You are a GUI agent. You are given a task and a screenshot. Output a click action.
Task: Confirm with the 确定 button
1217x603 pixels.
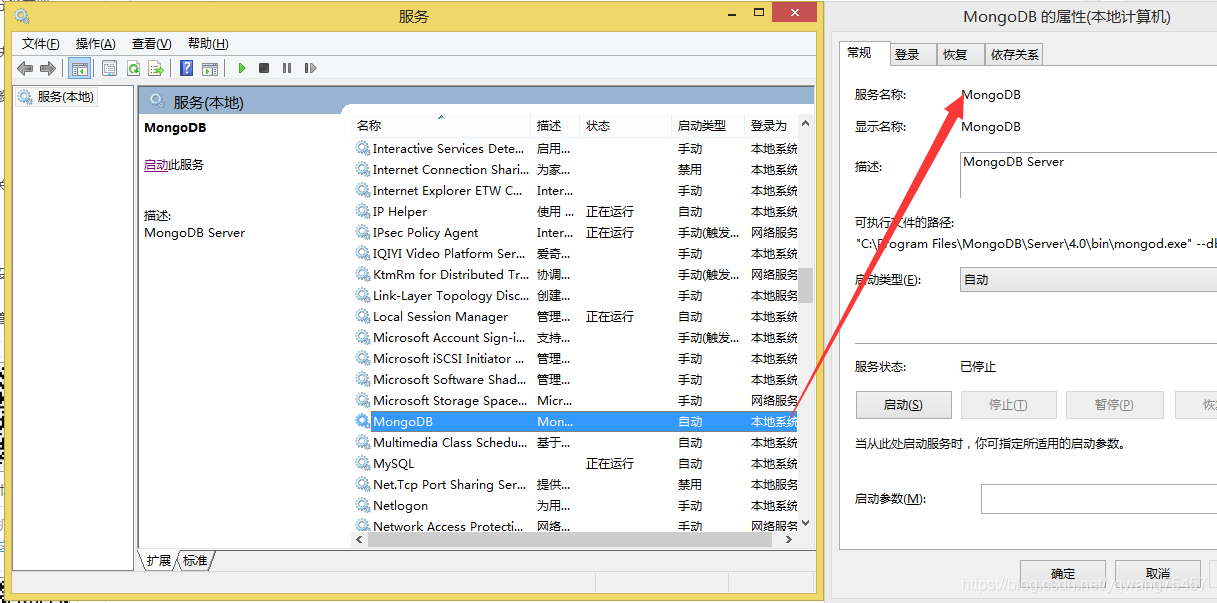[x=1063, y=574]
